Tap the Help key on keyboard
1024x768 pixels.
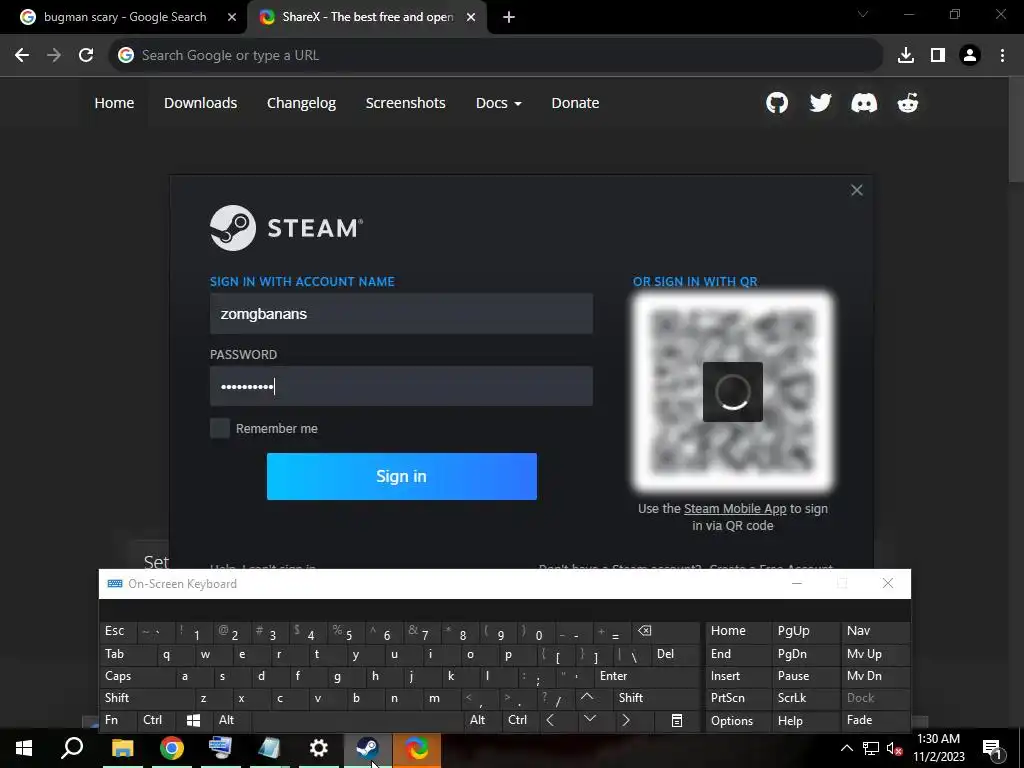point(805,720)
